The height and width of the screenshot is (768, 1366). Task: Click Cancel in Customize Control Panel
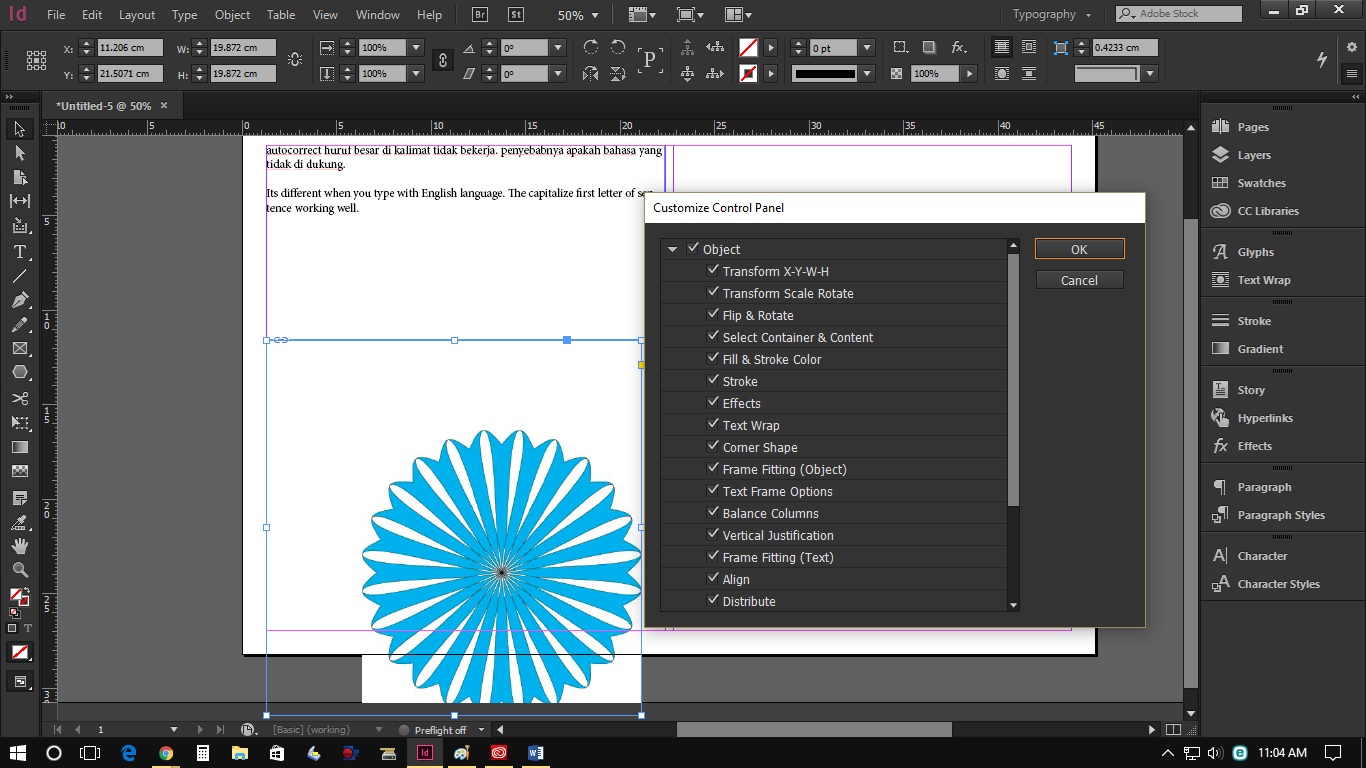[x=1079, y=280]
